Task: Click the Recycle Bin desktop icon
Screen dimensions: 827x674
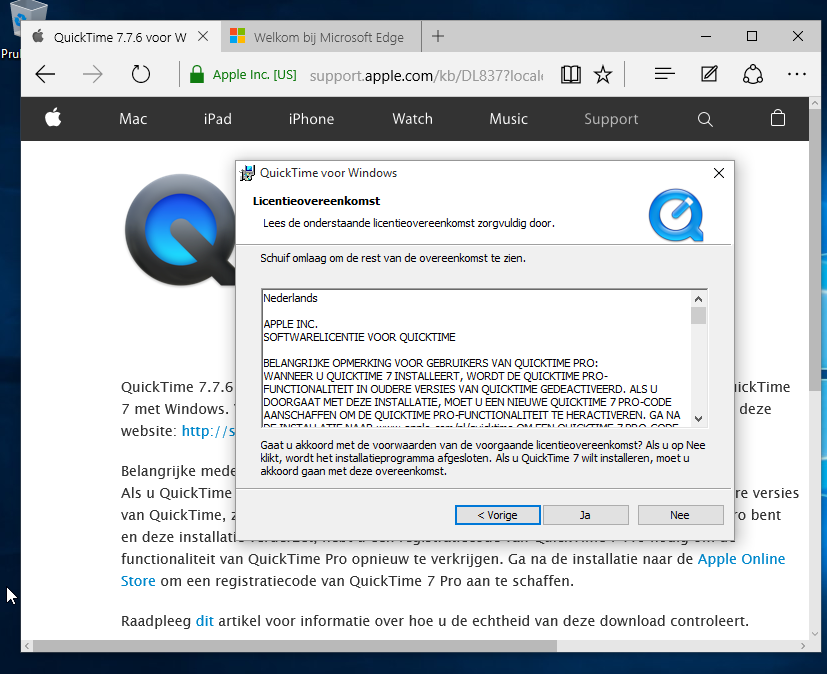Action: [x=27, y=18]
